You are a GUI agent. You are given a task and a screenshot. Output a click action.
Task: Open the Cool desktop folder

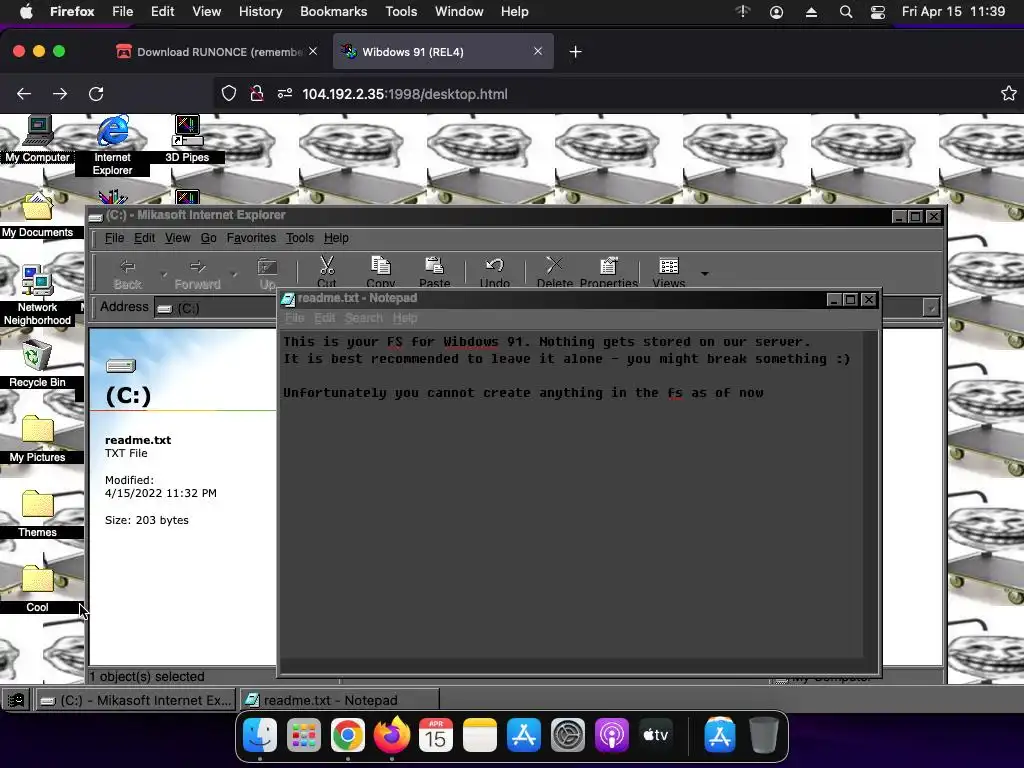37,589
